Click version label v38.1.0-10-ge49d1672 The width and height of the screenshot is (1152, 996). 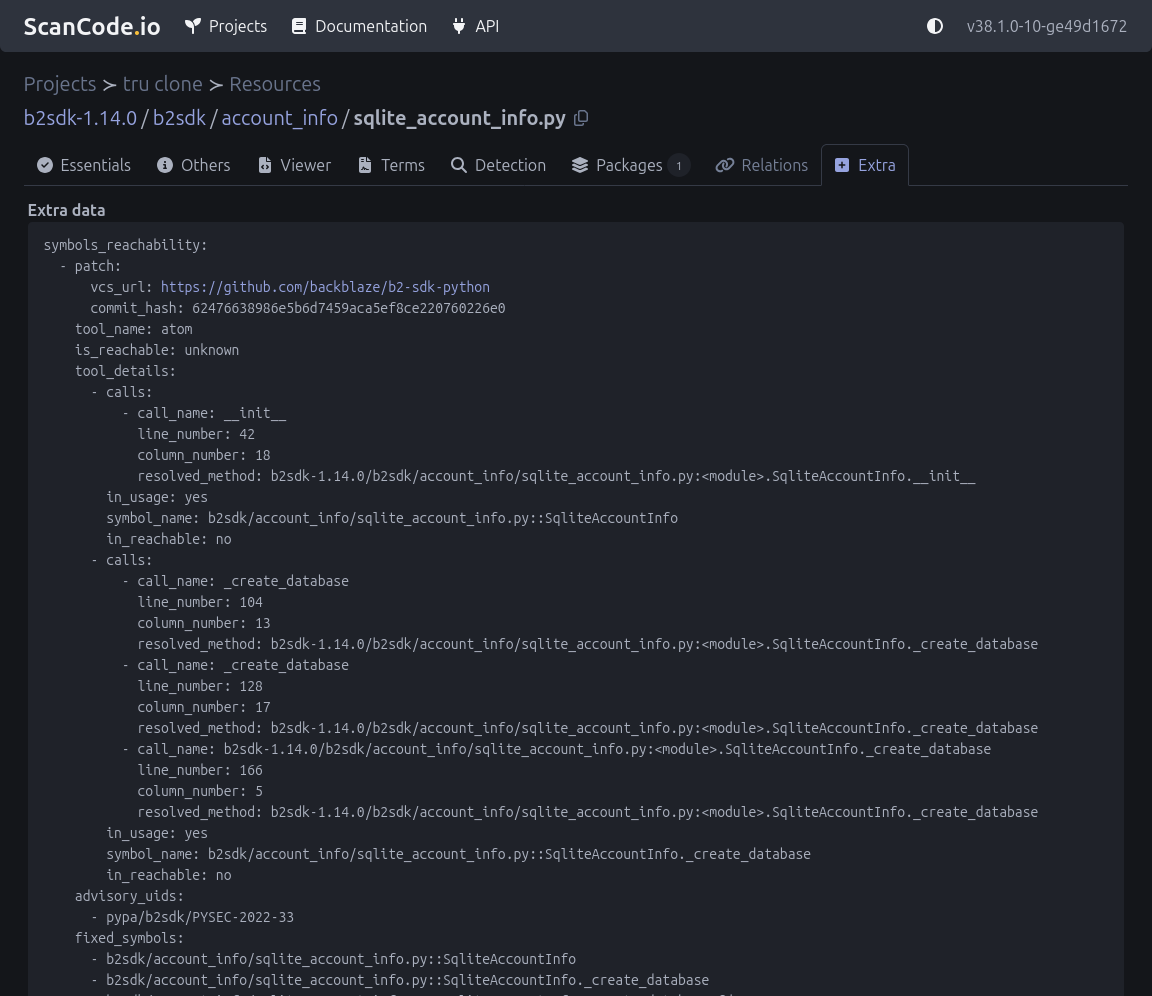coord(1046,26)
